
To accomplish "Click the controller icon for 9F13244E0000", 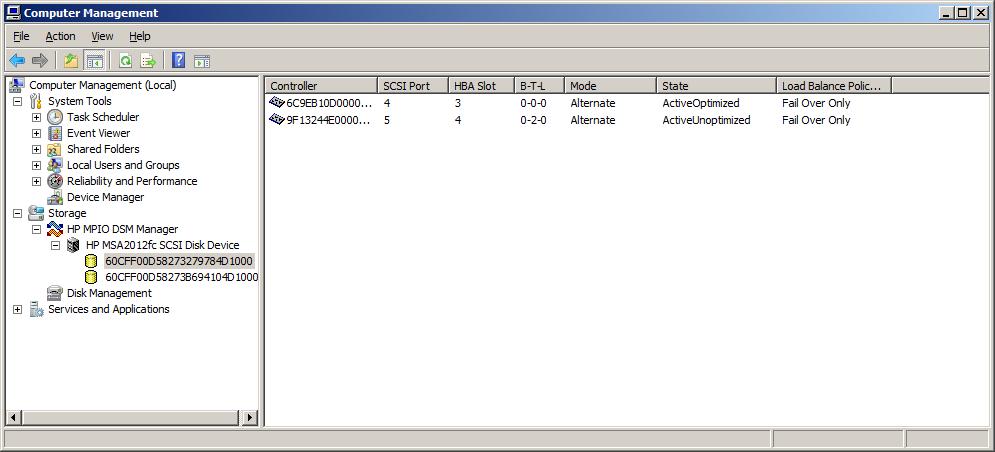I will 277,119.
